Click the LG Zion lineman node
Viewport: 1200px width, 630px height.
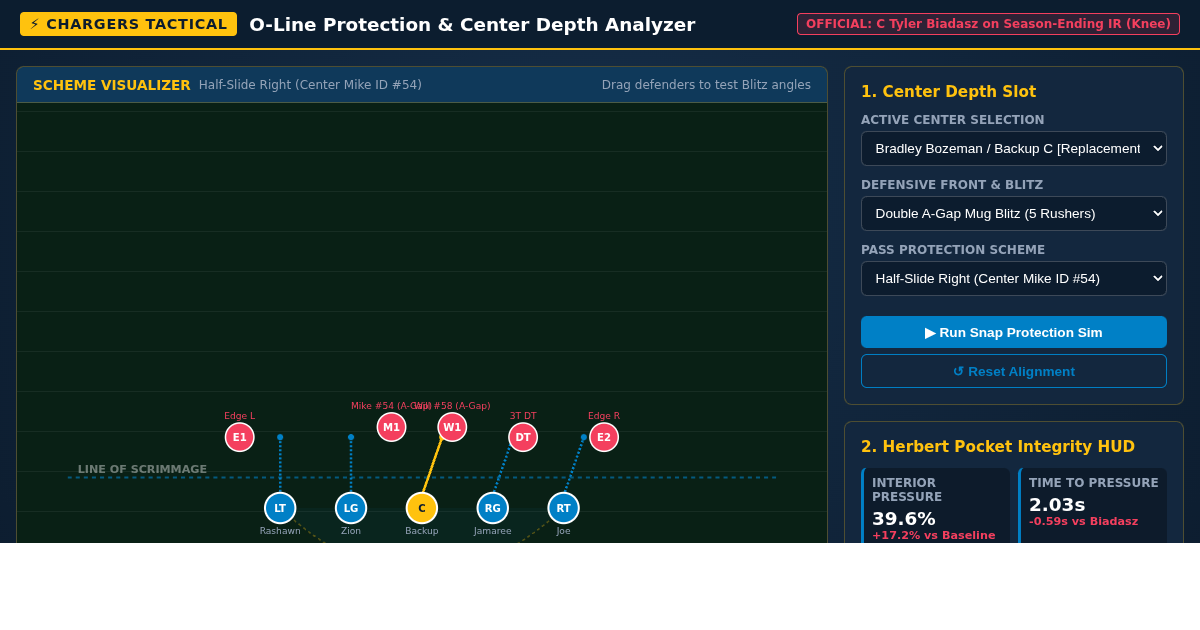(x=351, y=508)
